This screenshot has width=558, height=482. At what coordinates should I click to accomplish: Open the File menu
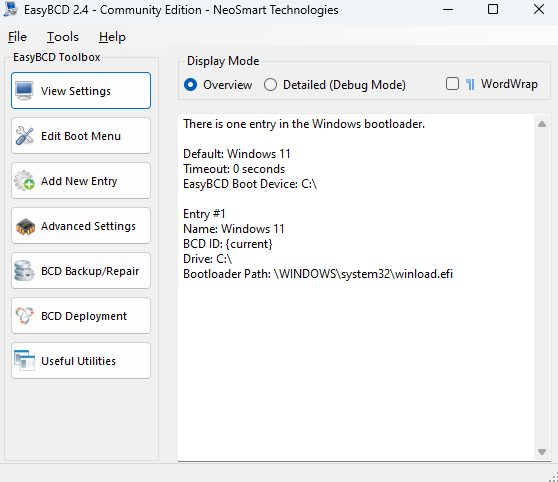[17, 37]
